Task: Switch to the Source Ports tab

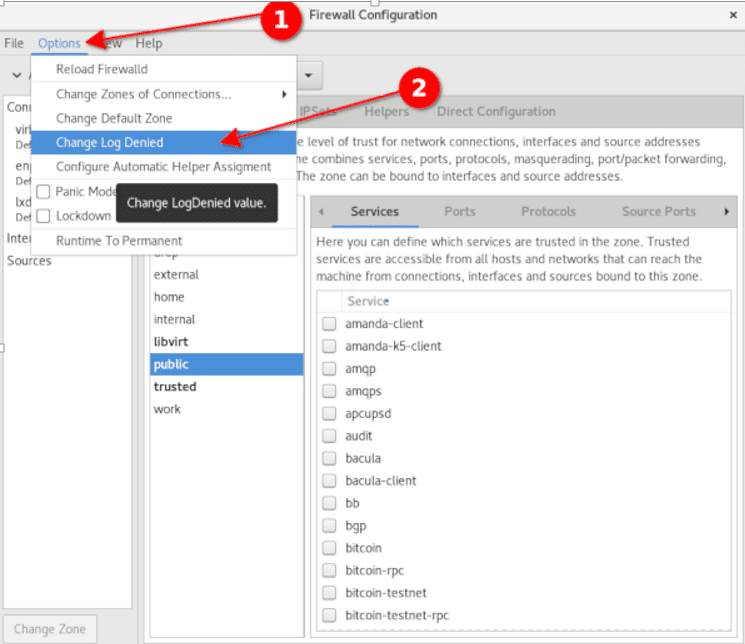Action: coord(658,211)
